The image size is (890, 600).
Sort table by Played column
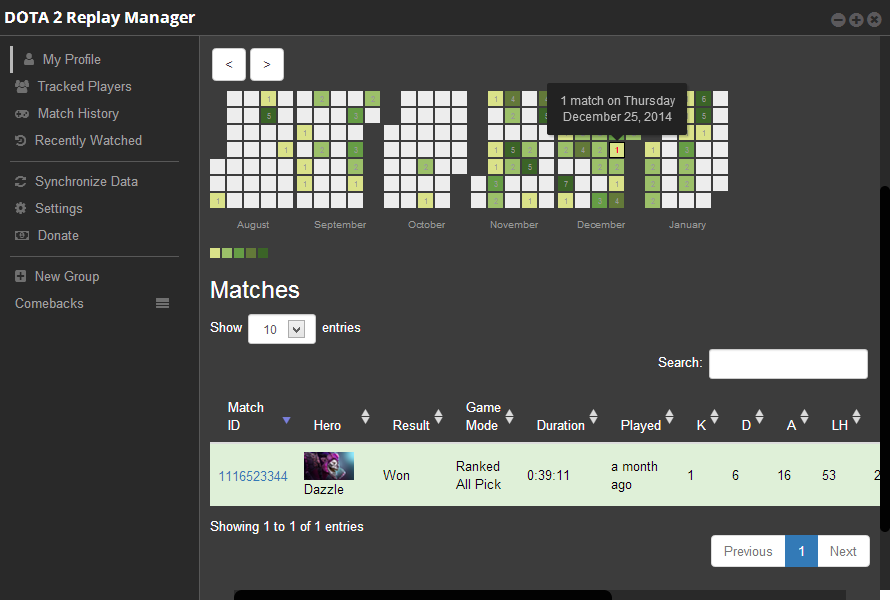pos(646,417)
